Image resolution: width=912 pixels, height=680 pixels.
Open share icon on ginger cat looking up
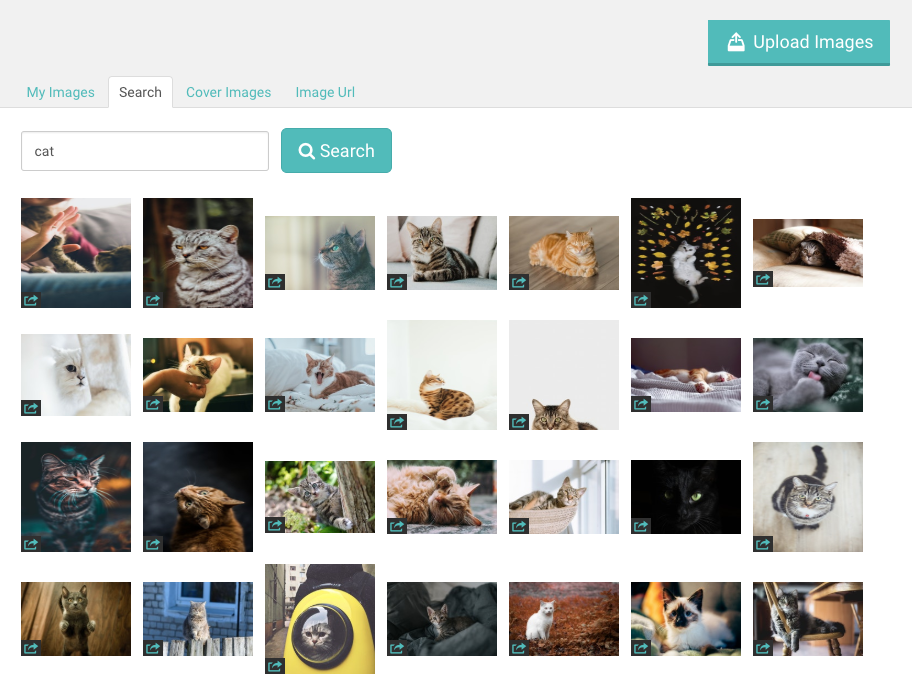pyautogui.click(x=153, y=544)
